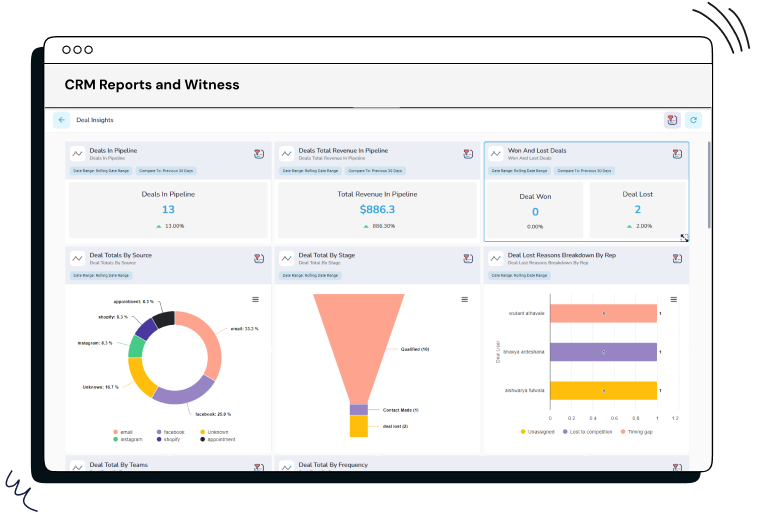The height and width of the screenshot is (513, 757).
Task: Click the Deal Total By Frequency card title
Action: tap(333, 465)
